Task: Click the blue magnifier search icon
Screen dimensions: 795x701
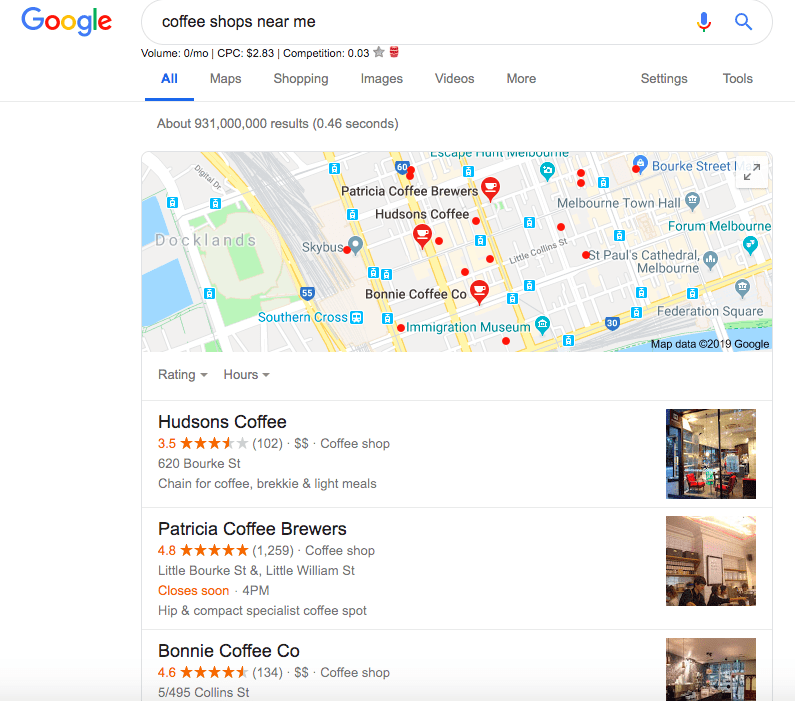Action: point(743,22)
